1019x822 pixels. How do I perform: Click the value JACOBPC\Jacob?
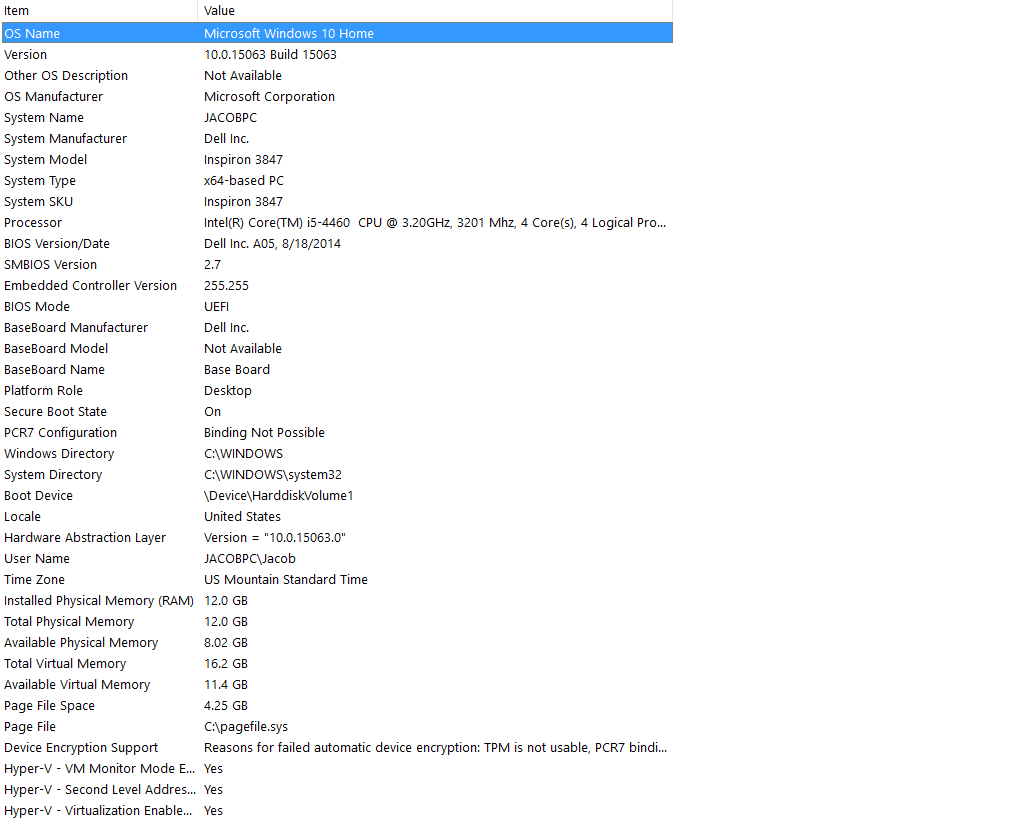coord(250,559)
